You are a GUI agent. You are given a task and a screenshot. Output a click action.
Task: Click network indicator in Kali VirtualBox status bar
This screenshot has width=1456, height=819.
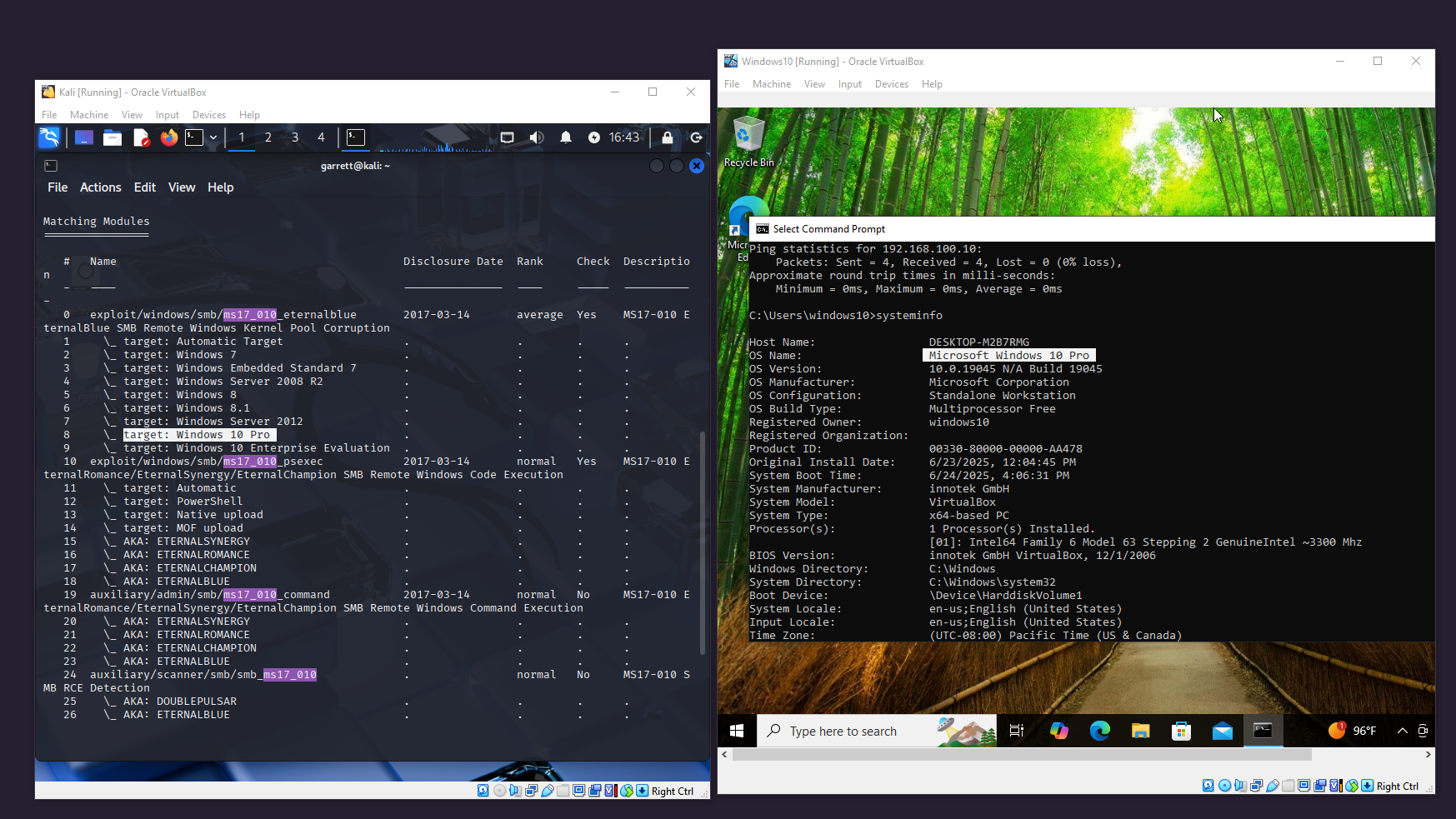pos(531,791)
